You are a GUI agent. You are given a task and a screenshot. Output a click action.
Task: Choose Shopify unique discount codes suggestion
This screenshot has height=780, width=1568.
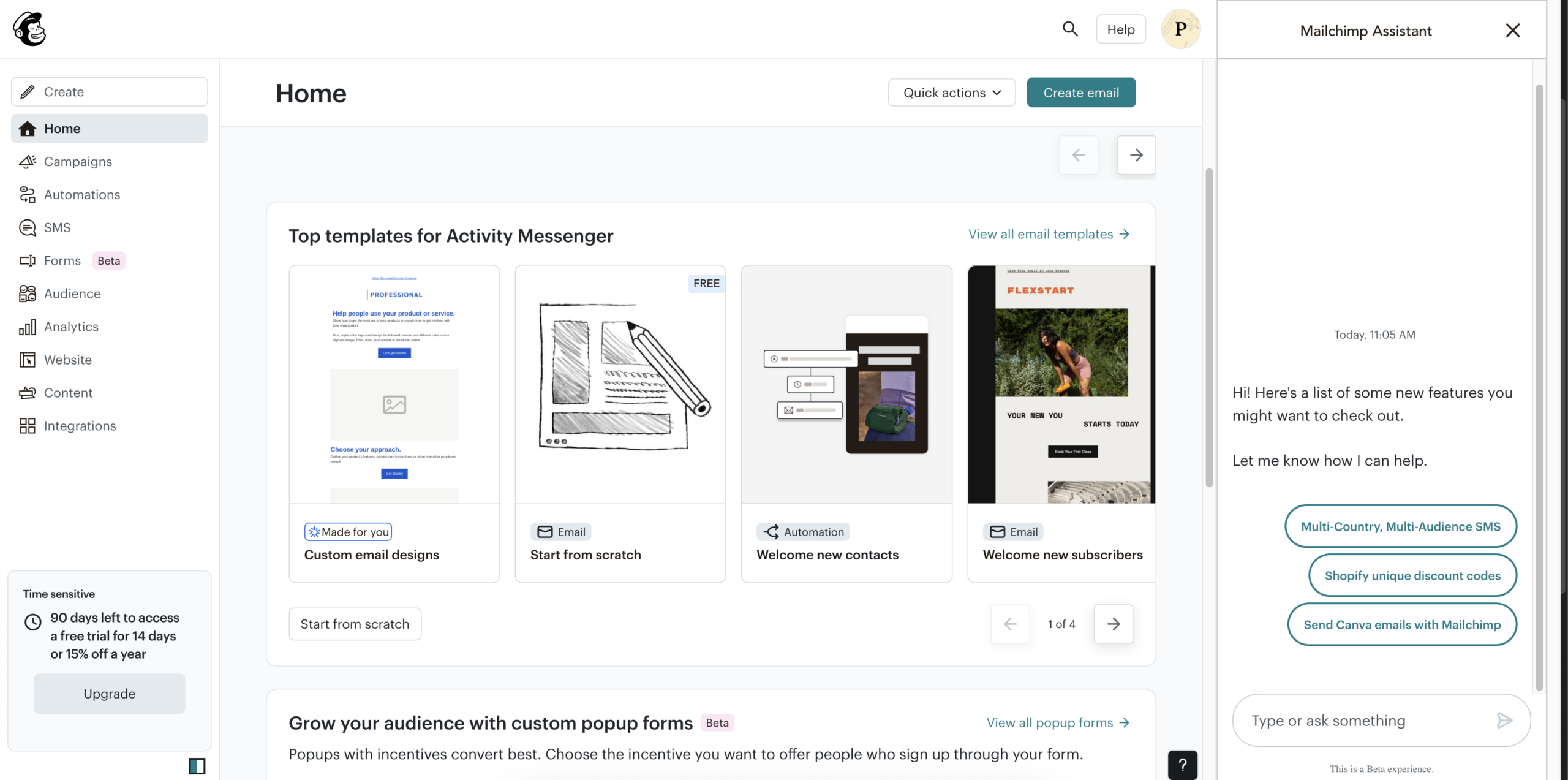1412,575
